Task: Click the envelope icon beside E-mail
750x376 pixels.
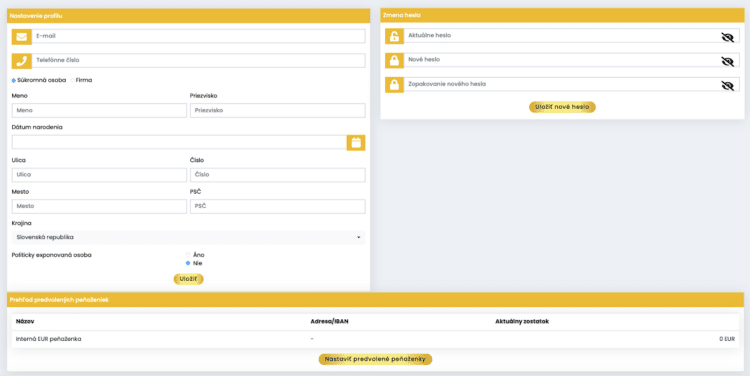Action: click(x=22, y=37)
